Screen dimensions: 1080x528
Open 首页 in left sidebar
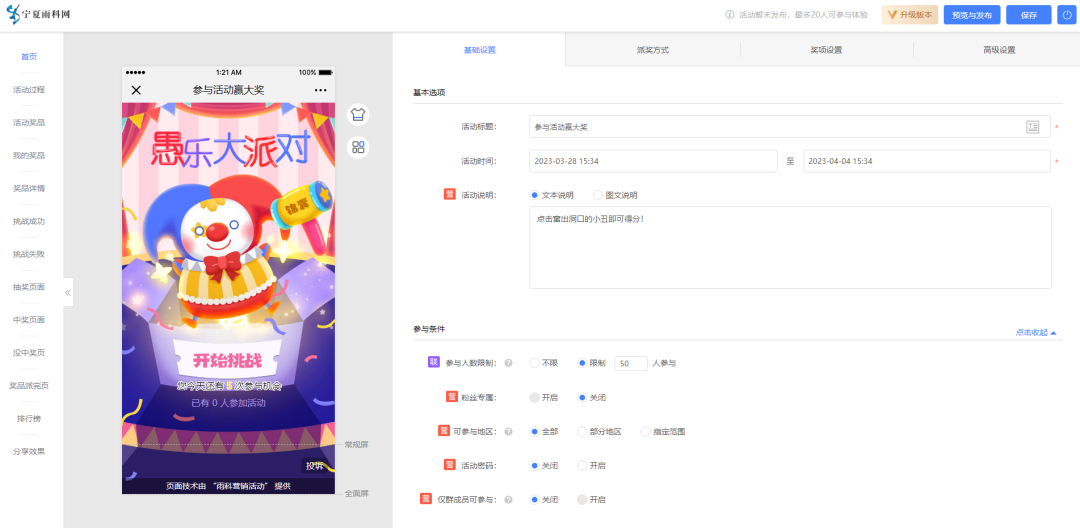tap(29, 56)
